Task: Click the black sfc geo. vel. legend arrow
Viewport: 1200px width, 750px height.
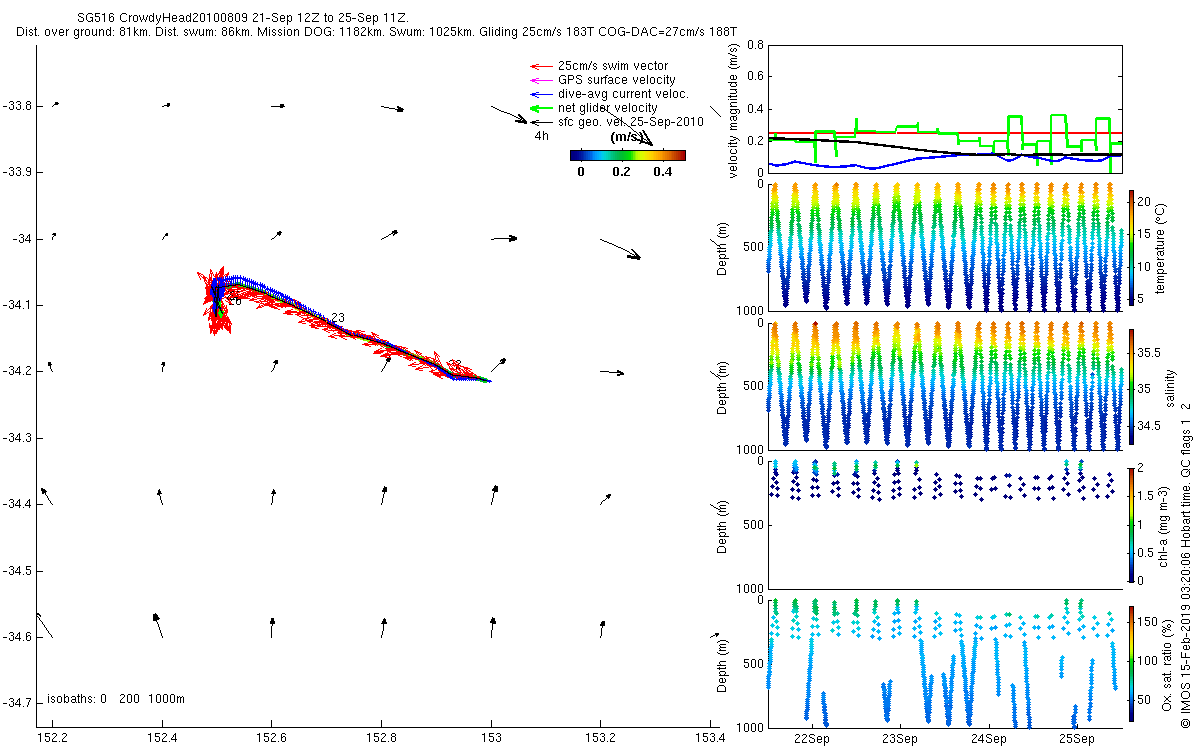Action: point(541,122)
